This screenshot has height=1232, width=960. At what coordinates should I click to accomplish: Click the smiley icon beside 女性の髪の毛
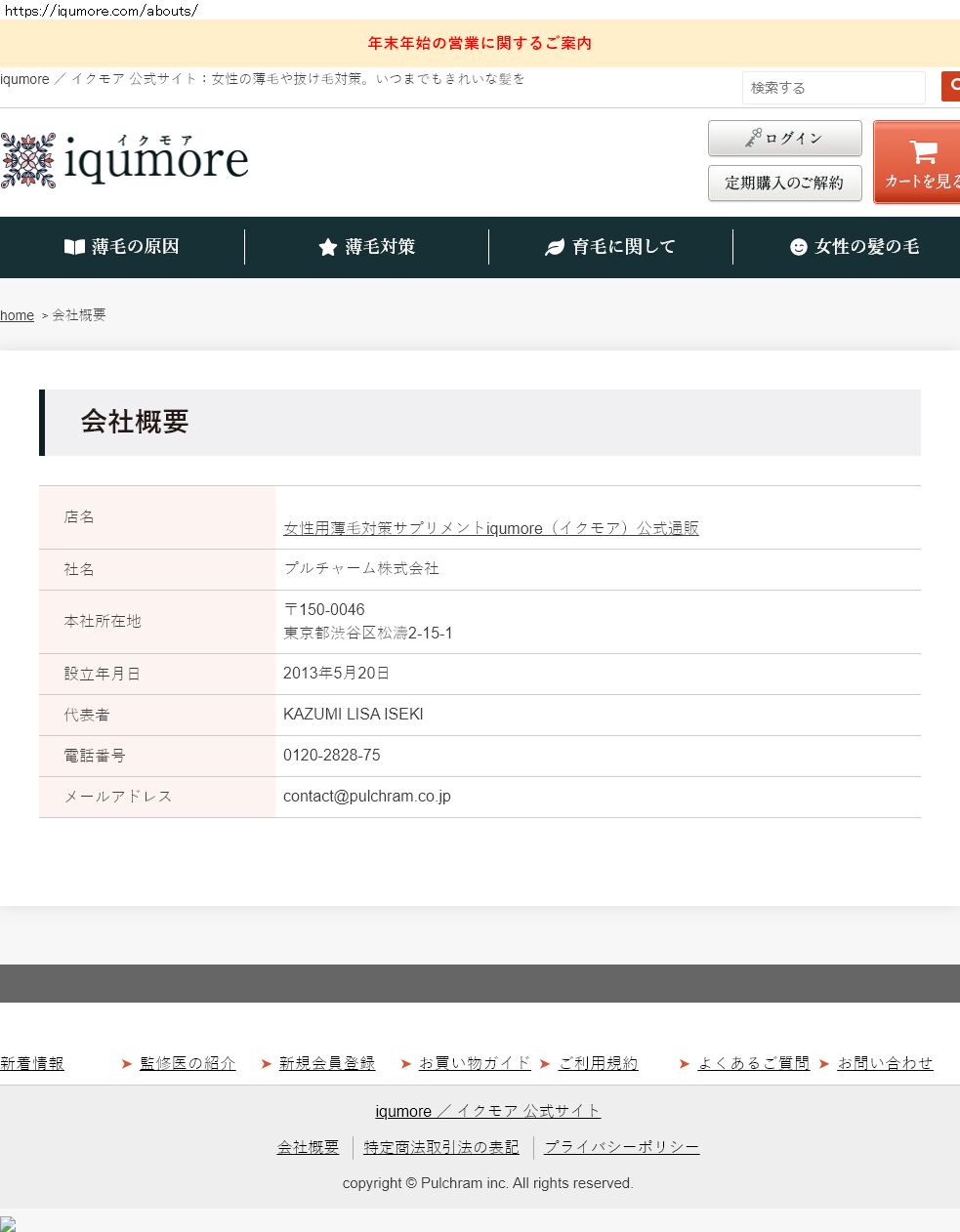click(799, 247)
